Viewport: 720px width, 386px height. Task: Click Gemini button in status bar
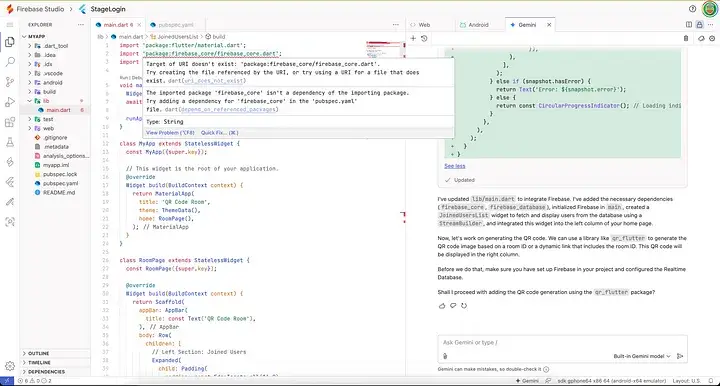[527, 381]
